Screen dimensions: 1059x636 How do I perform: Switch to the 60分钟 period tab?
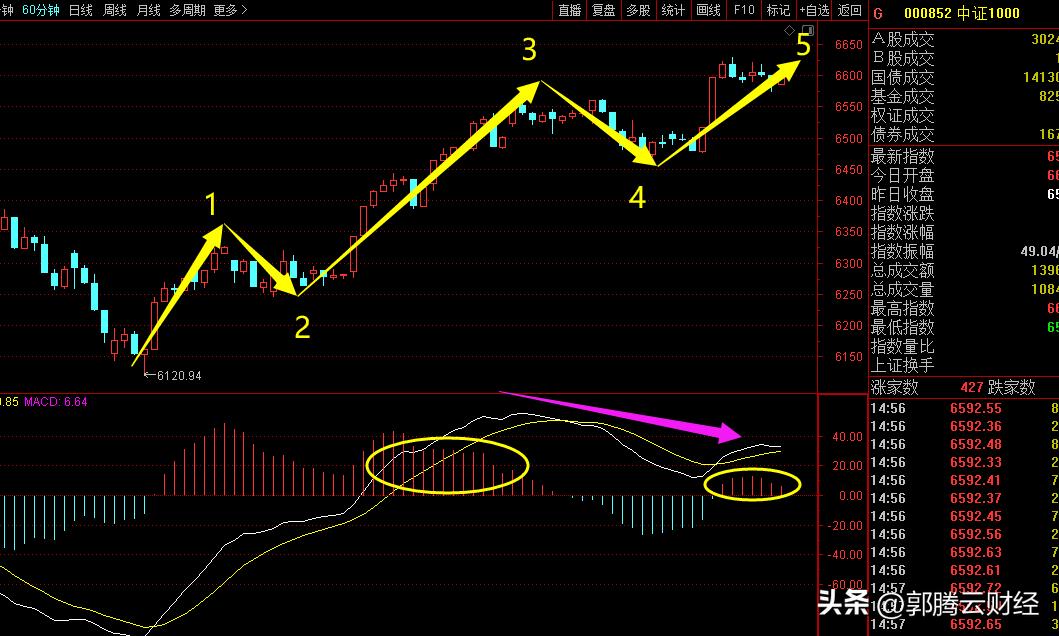41,10
